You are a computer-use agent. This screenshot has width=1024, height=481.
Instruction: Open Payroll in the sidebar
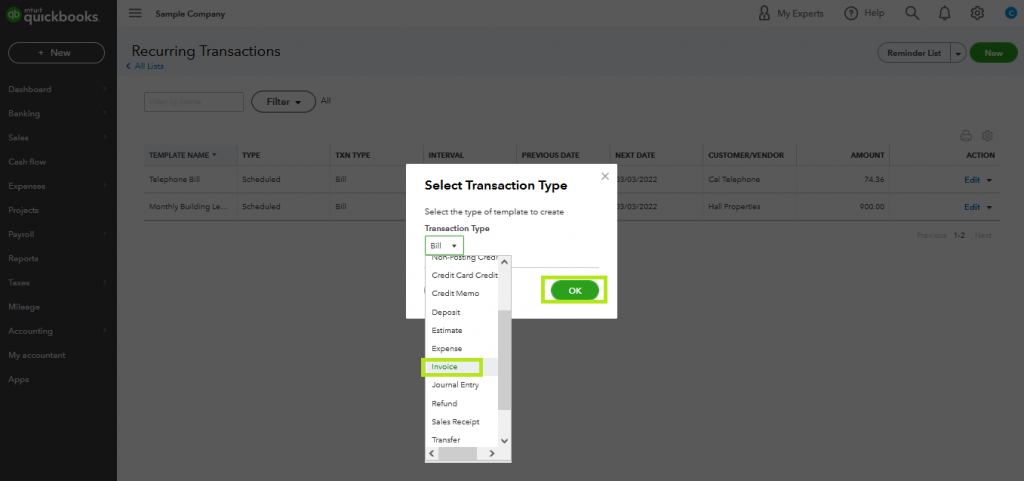21,234
